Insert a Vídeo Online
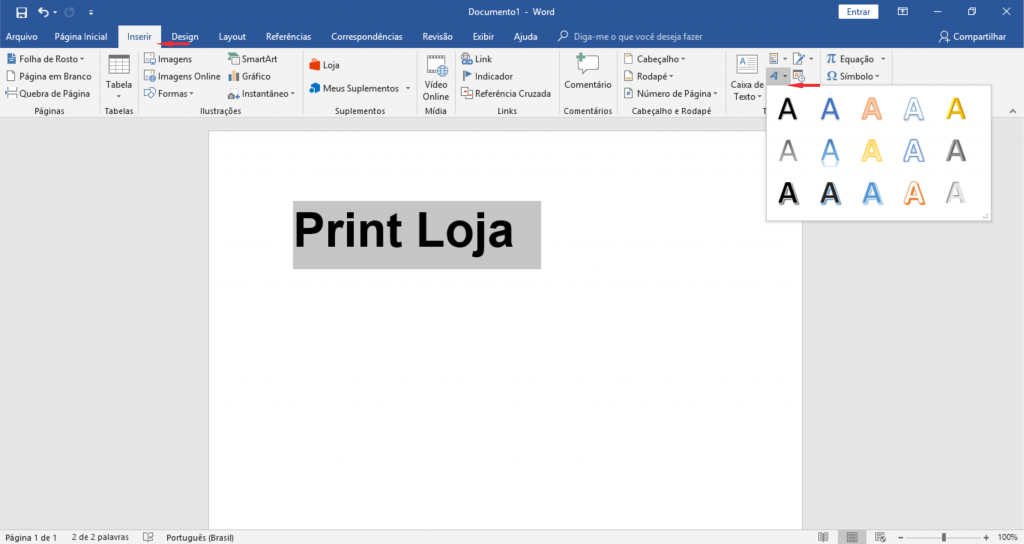Screen dimensions: 1024x544 coord(436,77)
